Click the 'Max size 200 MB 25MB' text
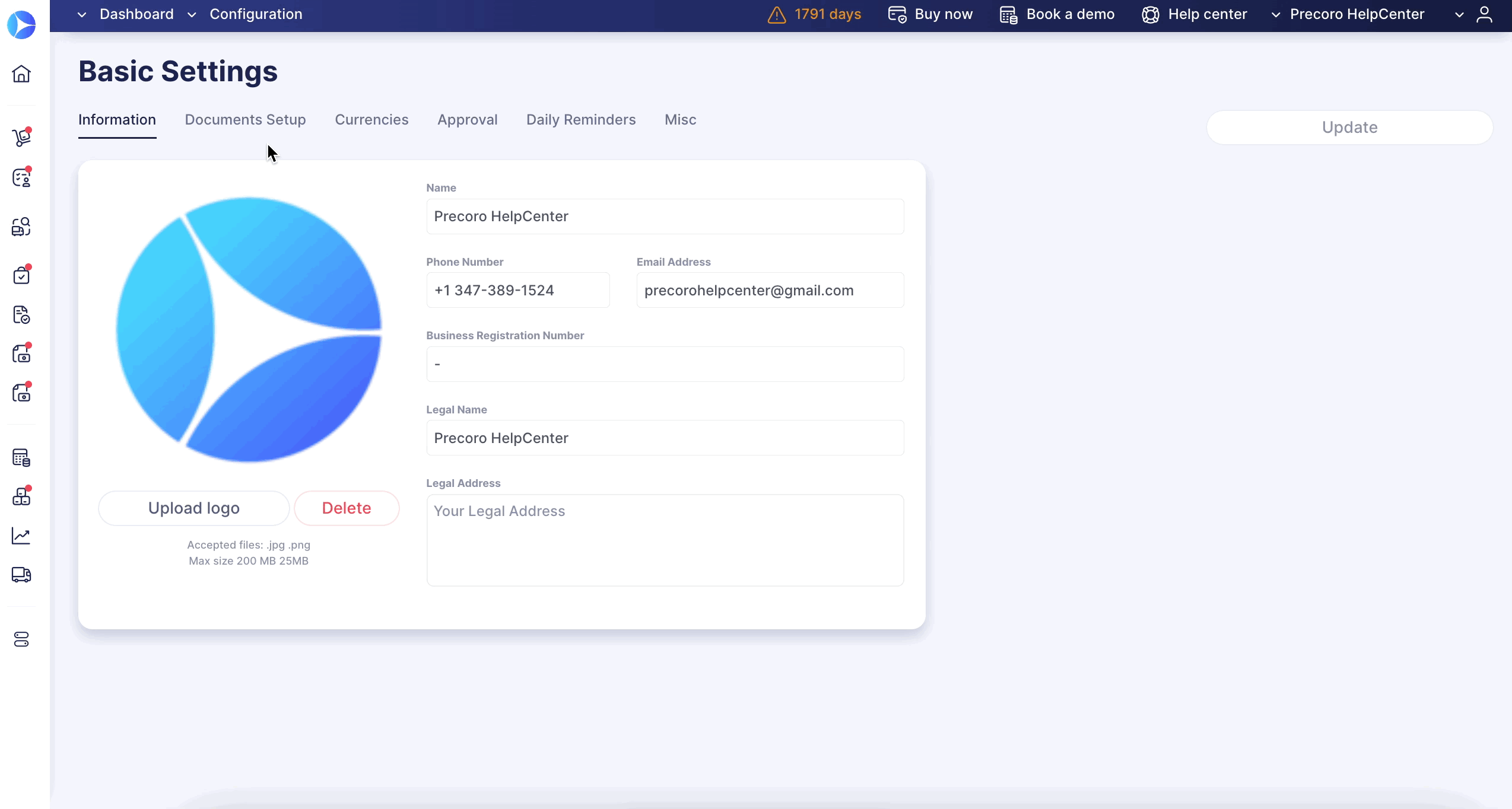This screenshot has width=1512, height=809. (x=249, y=560)
